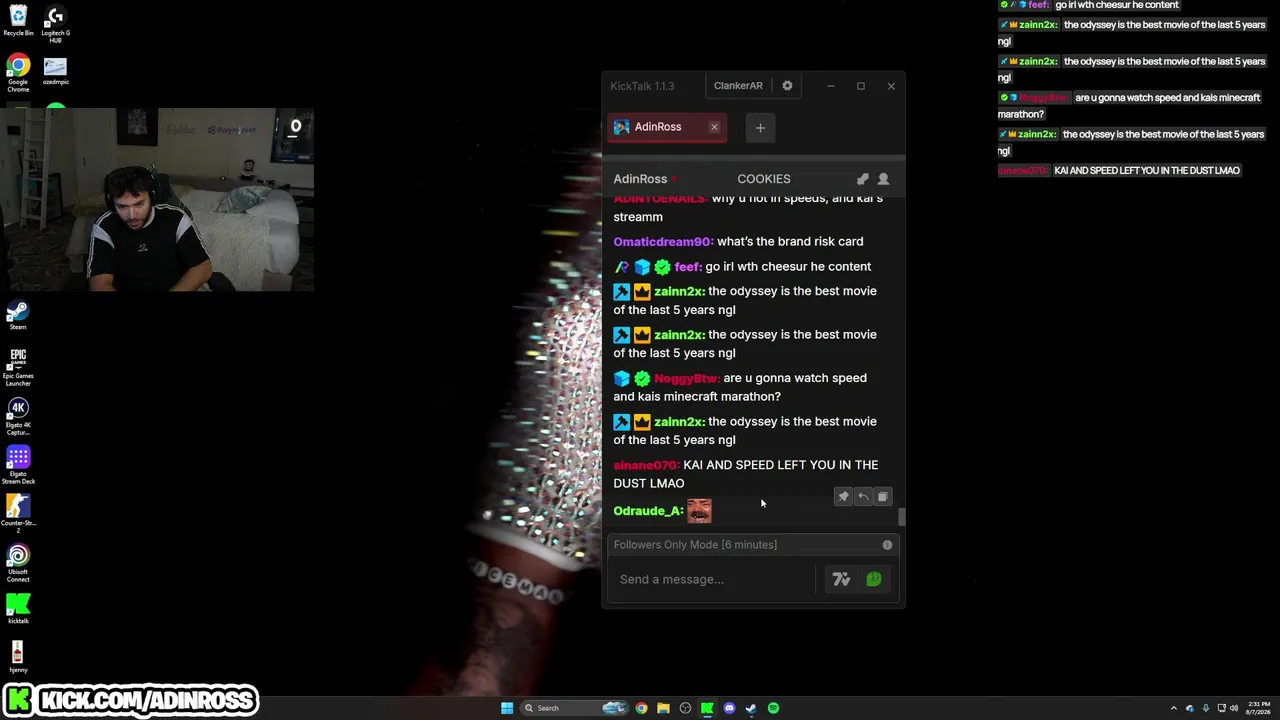Viewport: 1280px width, 720px height.
Task: Open Discord from the taskbar
Action: point(729,708)
